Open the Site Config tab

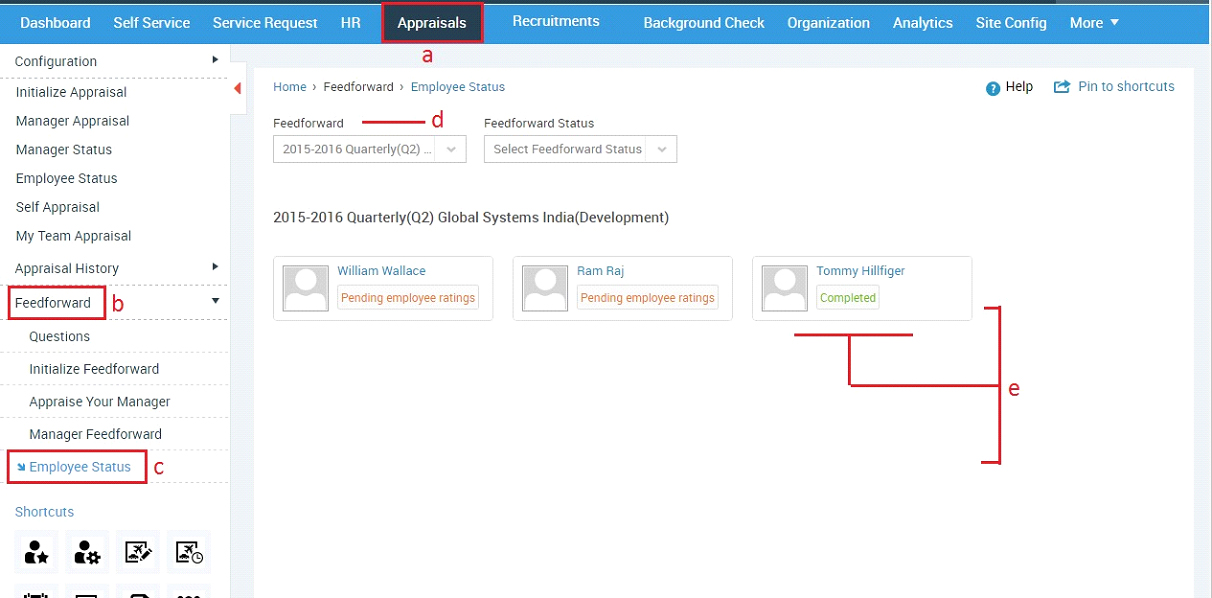(1011, 22)
